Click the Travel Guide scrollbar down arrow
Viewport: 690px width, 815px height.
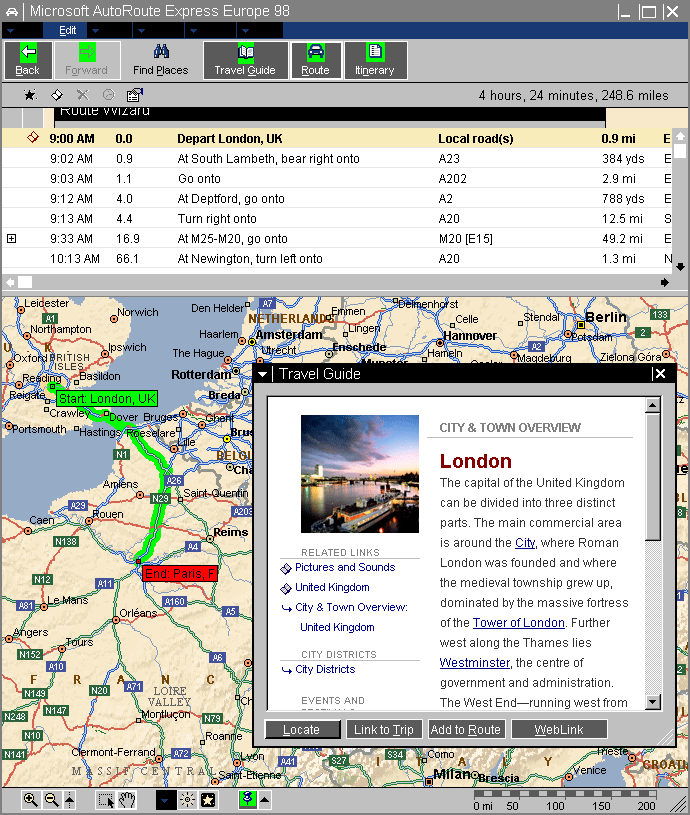pos(653,702)
